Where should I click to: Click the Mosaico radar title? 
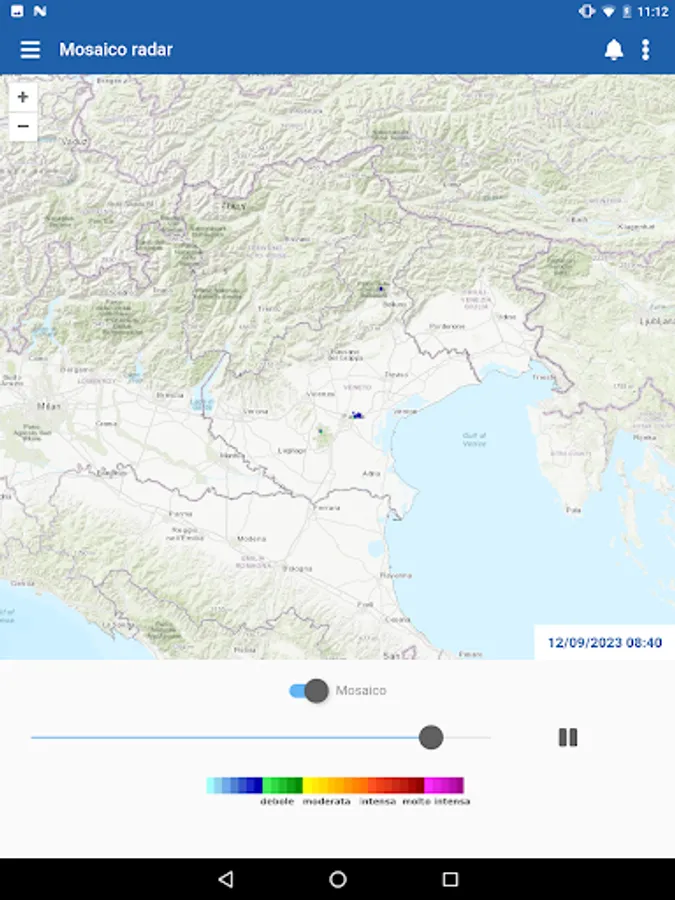coord(116,49)
